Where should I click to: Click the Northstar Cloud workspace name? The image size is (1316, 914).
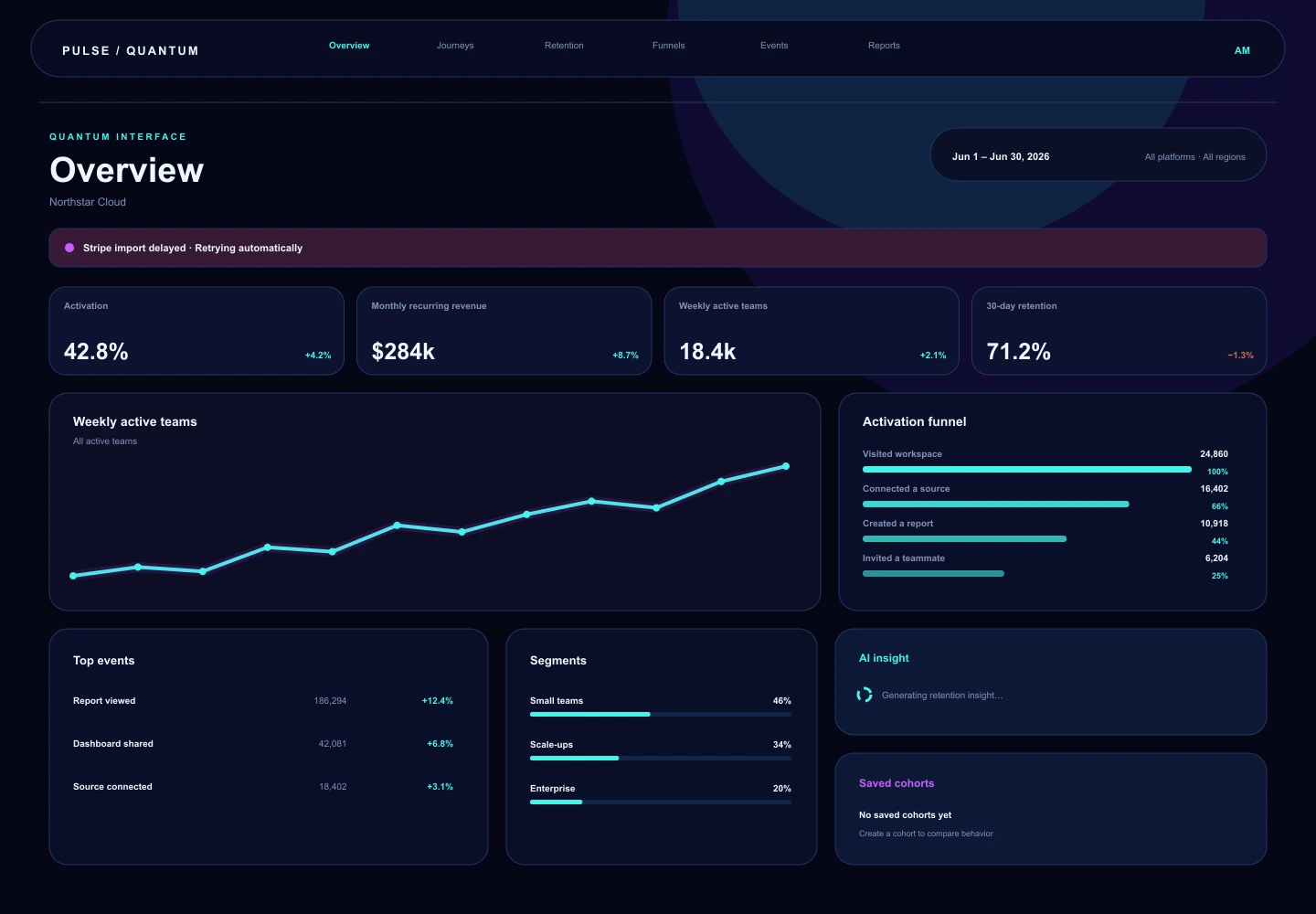point(88,202)
